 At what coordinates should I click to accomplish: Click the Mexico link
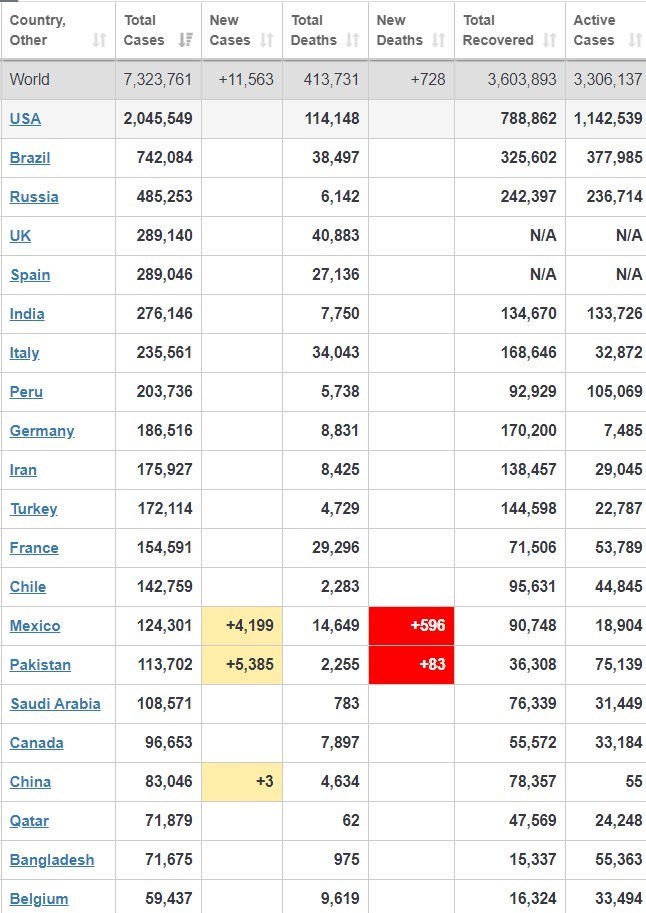tap(35, 626)
